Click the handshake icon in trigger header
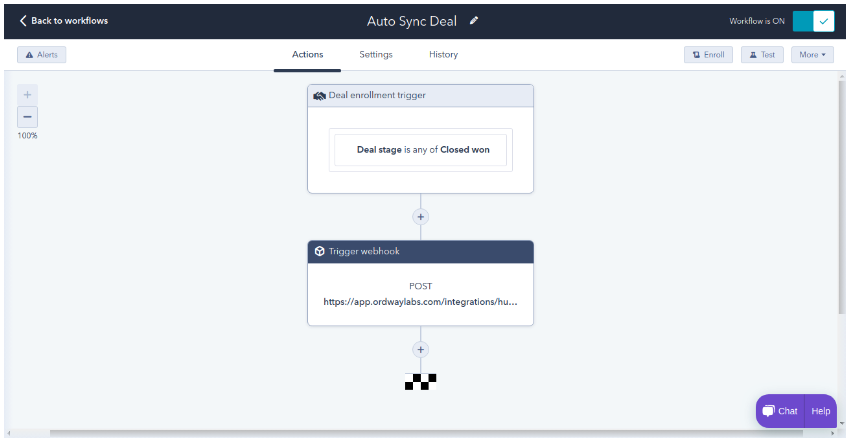The width and height of the screenshot is (853, 446). coord(319,96)
